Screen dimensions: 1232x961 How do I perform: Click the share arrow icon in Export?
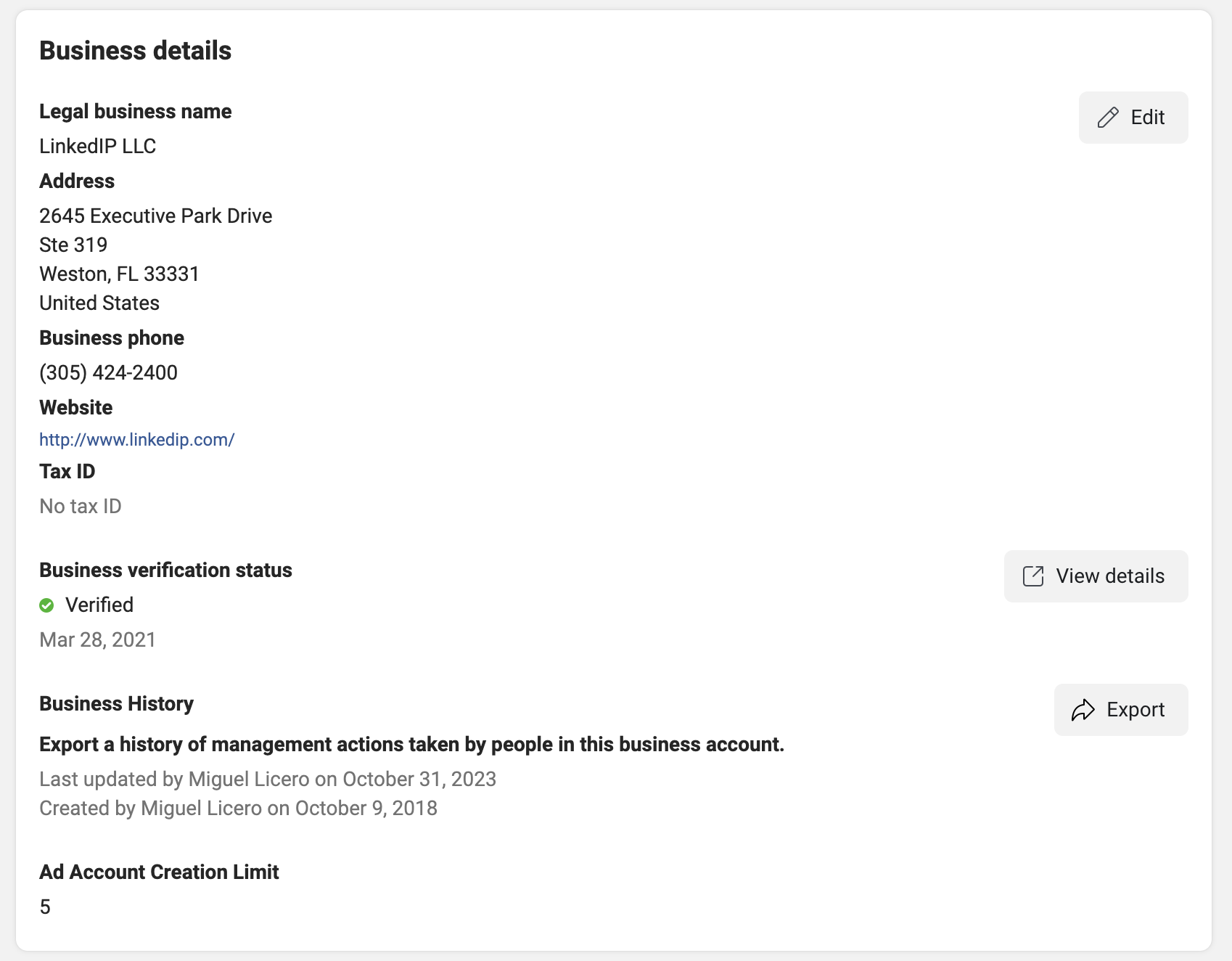click(x=1083, y=710)
